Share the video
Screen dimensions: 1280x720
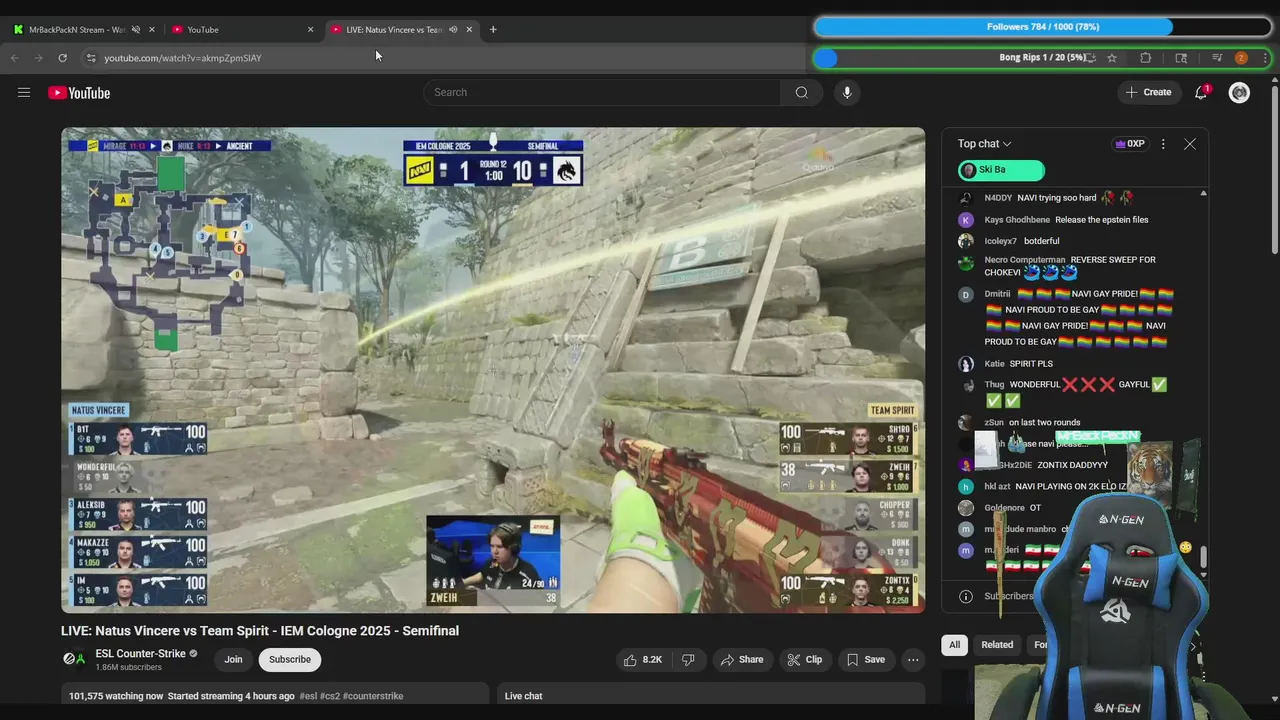coord(742,660)
